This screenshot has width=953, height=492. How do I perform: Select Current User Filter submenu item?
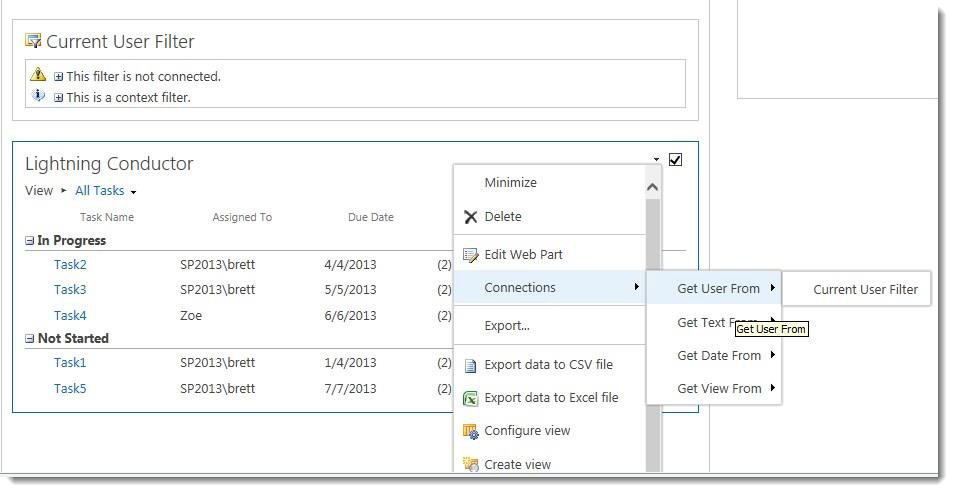(x=865, y=290)
